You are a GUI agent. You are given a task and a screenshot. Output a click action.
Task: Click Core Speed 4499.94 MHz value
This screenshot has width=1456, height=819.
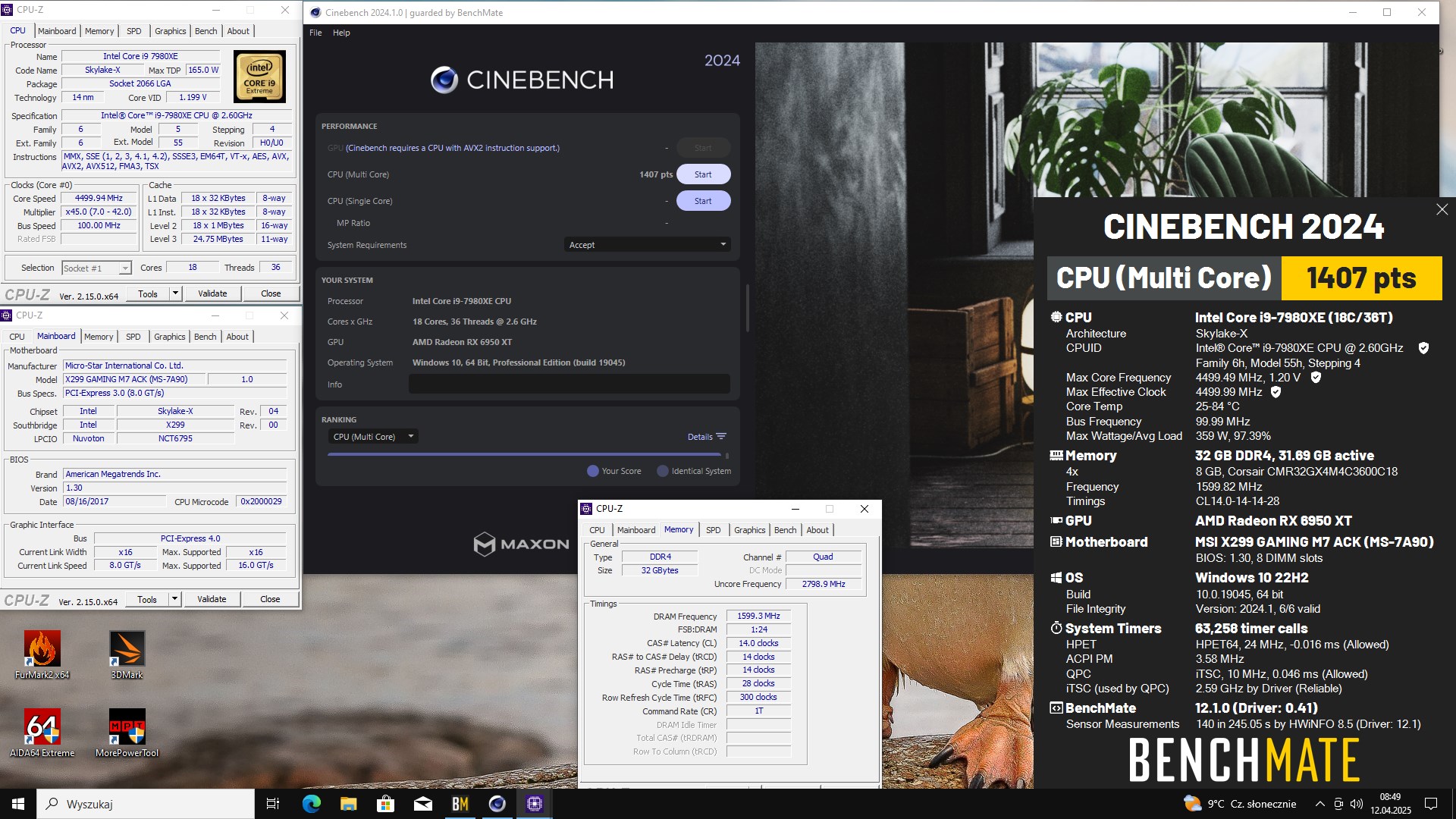(99, 199)
